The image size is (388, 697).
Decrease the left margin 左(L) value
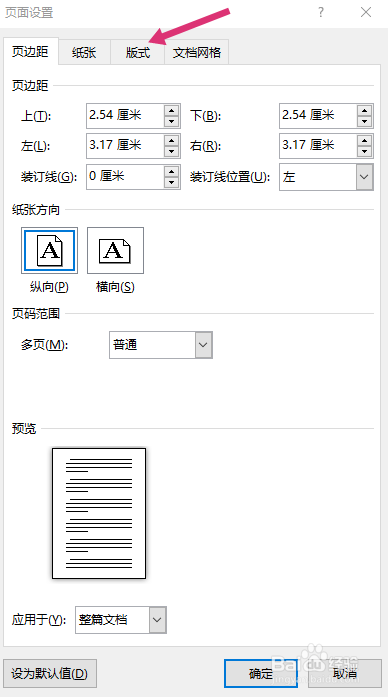point(171,151)
